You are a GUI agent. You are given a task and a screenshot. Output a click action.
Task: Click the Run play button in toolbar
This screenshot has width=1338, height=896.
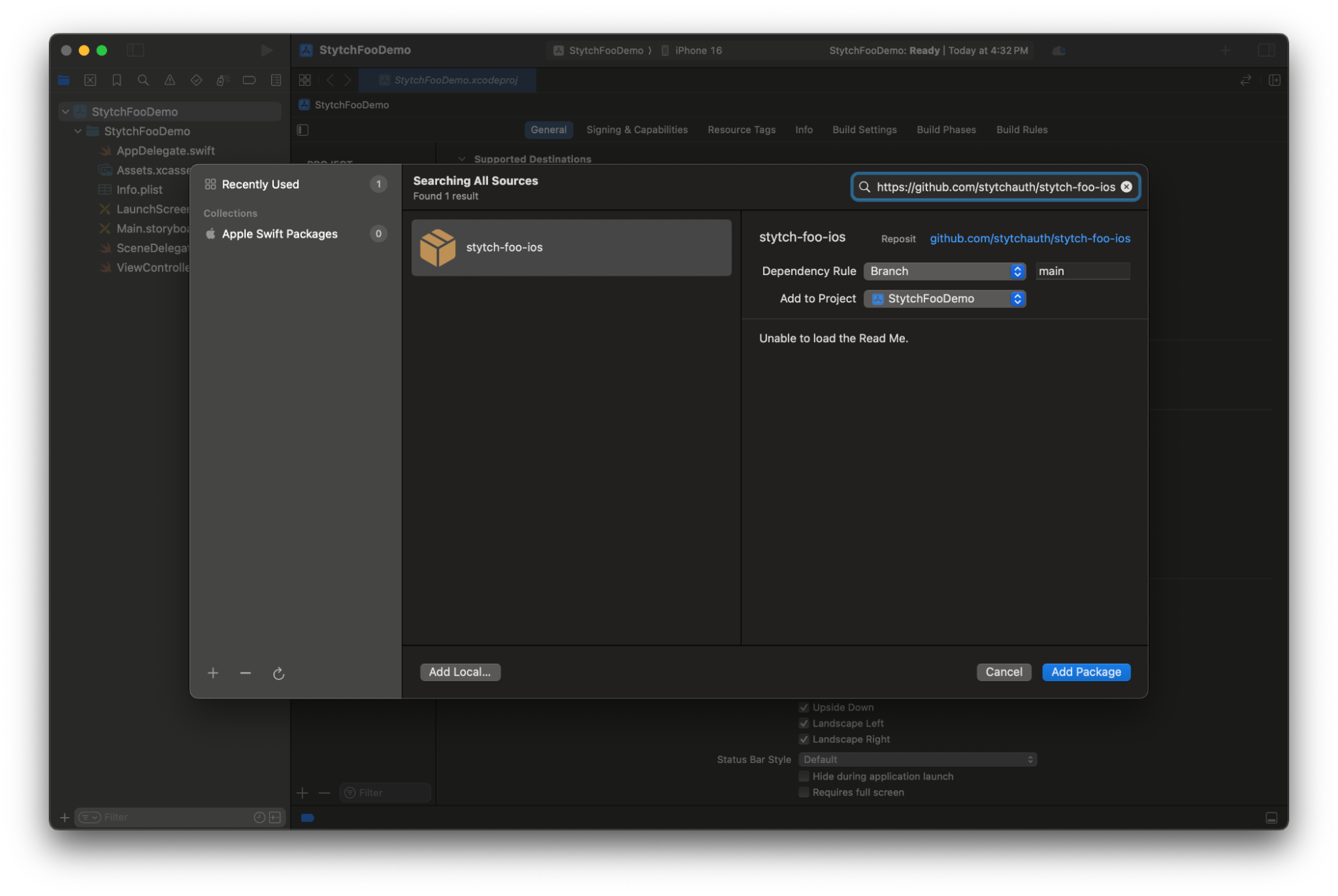click(266, 50)
